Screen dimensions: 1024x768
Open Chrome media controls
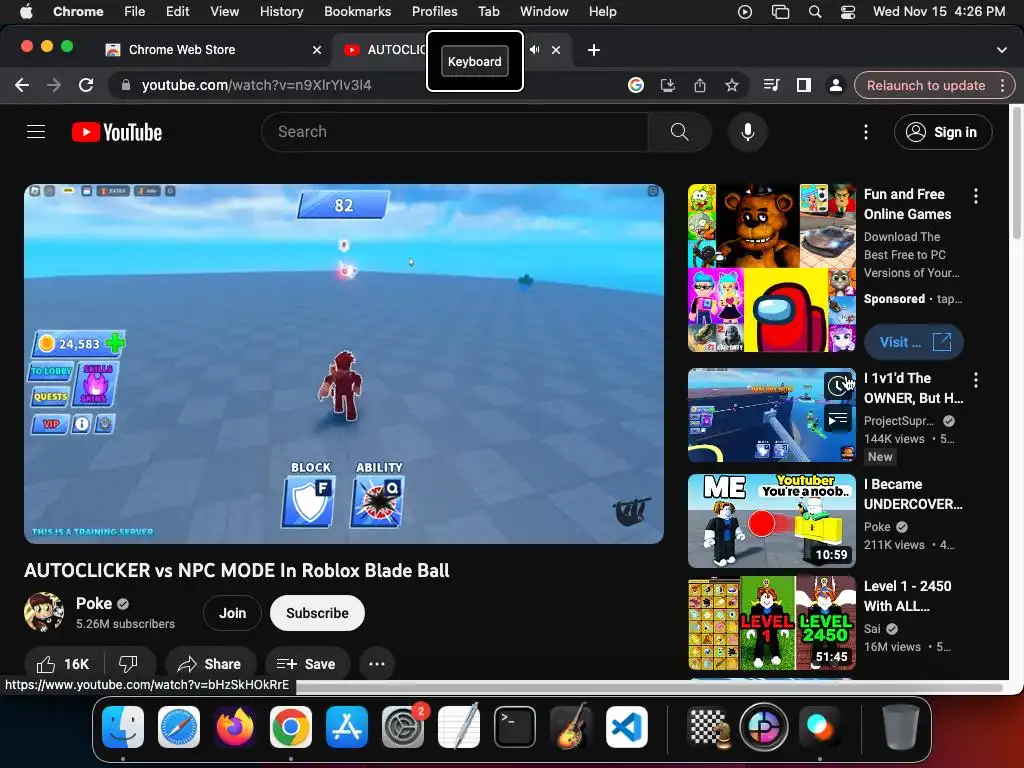[771, 86]
